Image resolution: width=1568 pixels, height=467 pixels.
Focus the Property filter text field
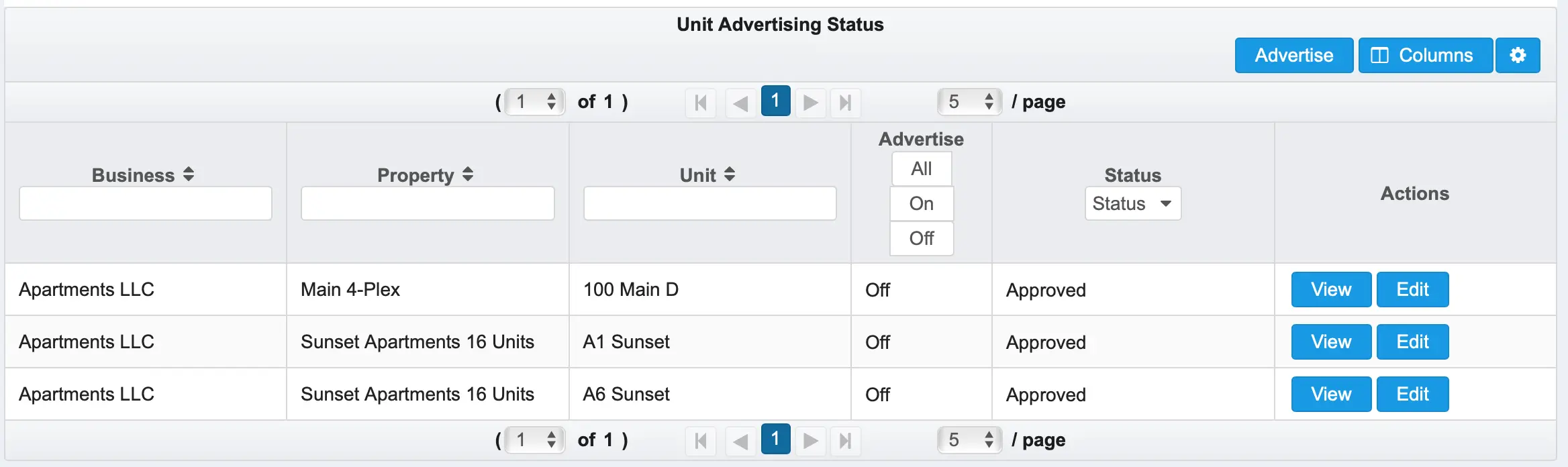[428, 203]
